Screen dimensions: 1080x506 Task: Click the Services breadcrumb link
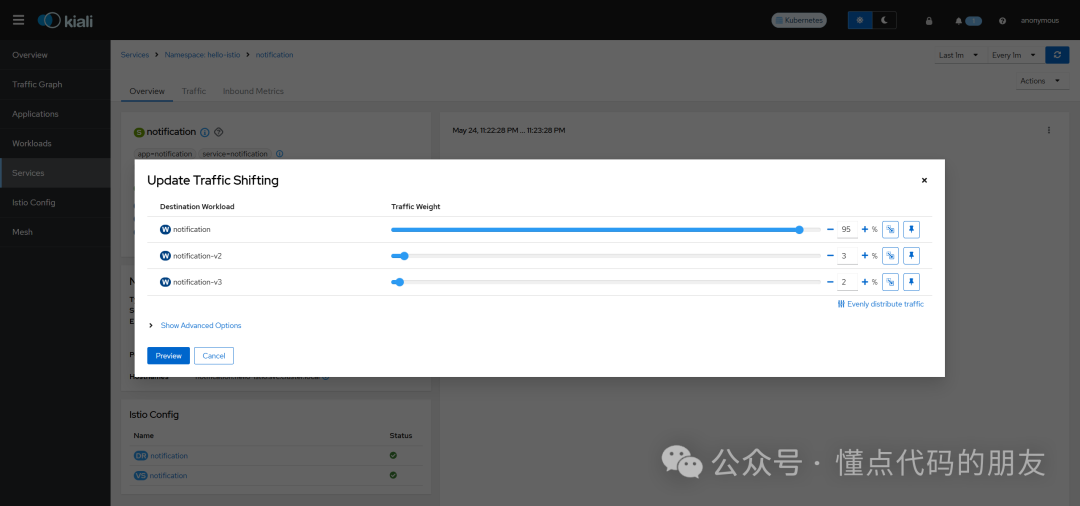(x=135, y=54)
